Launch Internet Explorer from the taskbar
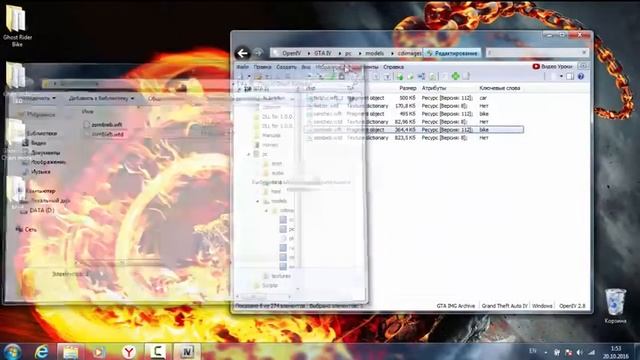 (x=41, y=351)
